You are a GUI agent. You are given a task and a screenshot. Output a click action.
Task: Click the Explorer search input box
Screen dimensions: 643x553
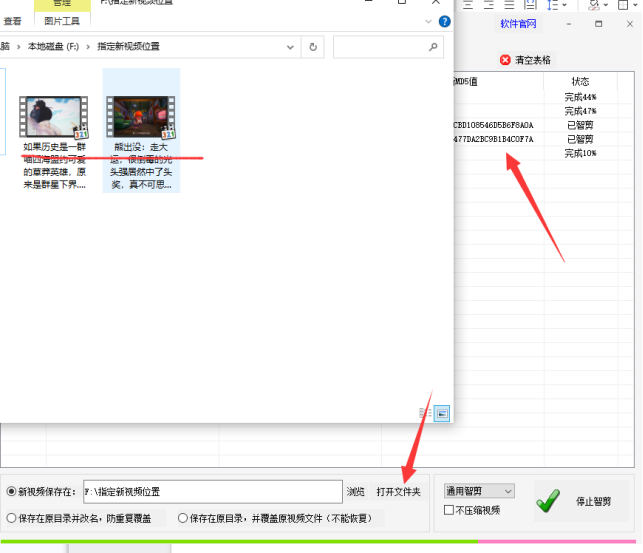coord(388,47)
